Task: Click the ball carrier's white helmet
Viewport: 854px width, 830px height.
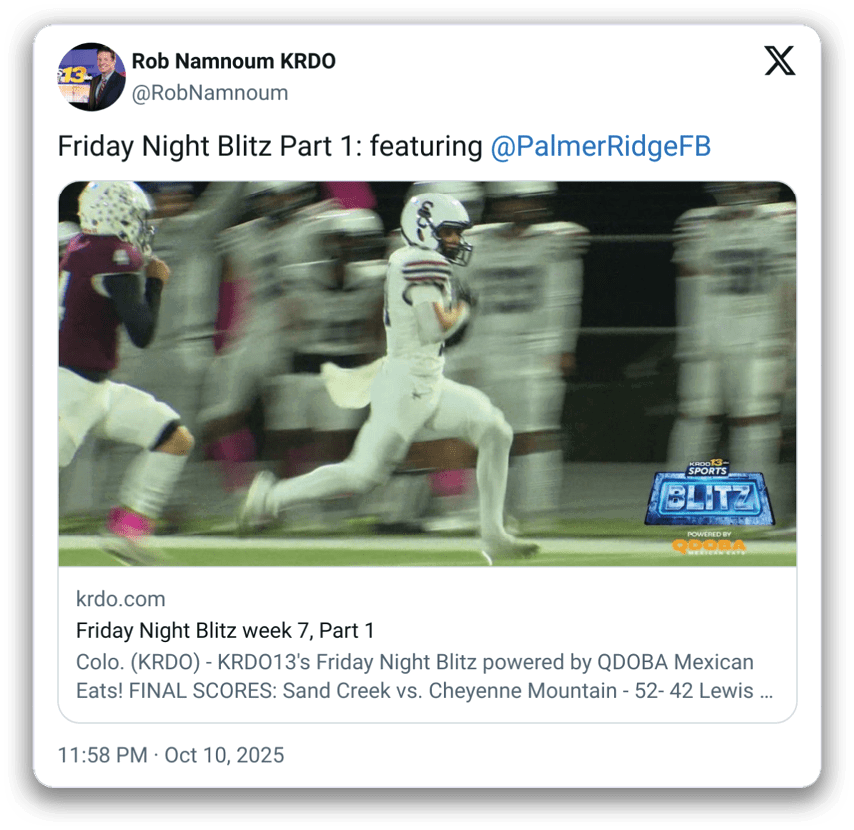Action: 436,225
